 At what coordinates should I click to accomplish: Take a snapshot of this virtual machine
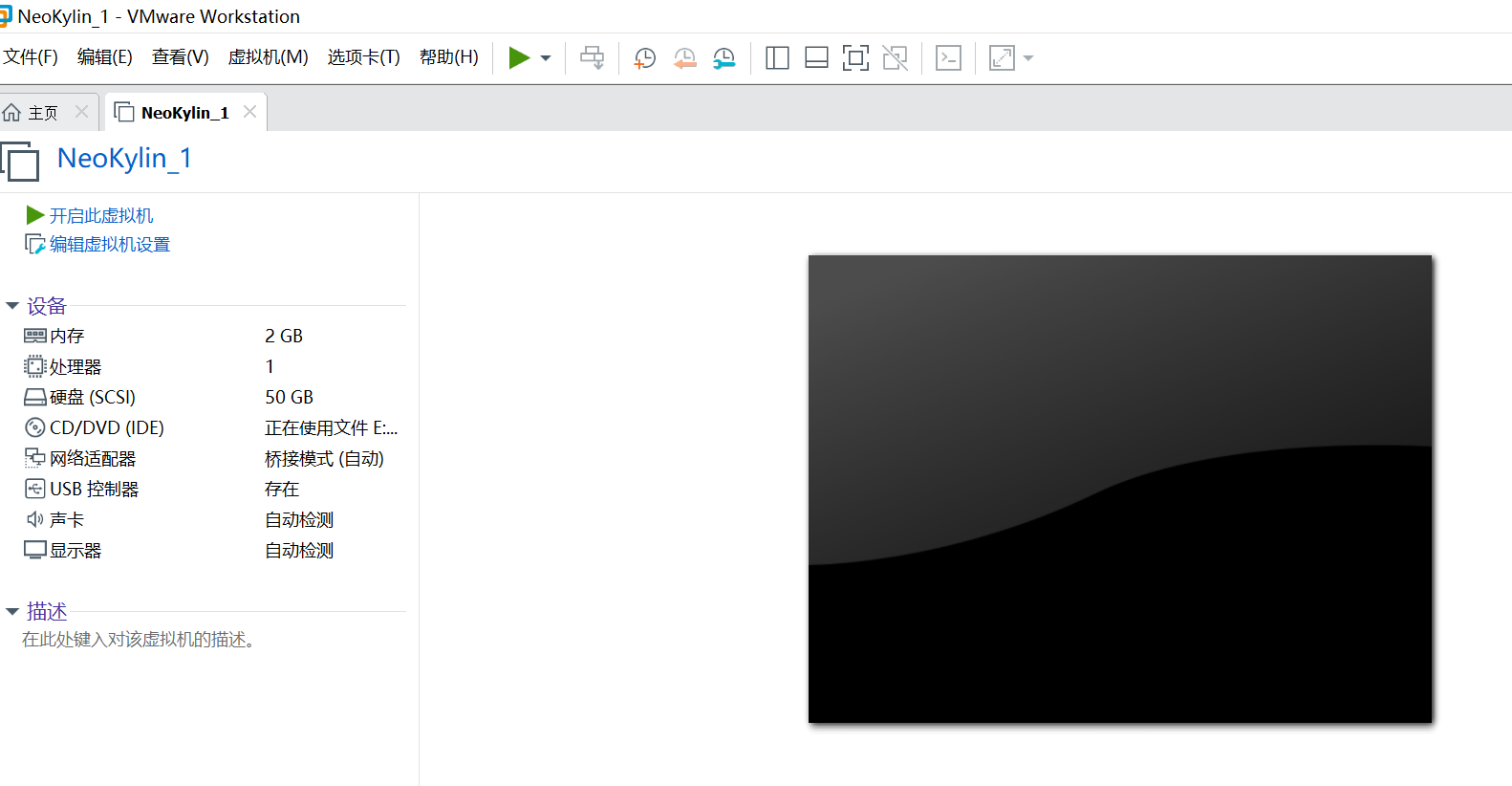tap(645, 58)
